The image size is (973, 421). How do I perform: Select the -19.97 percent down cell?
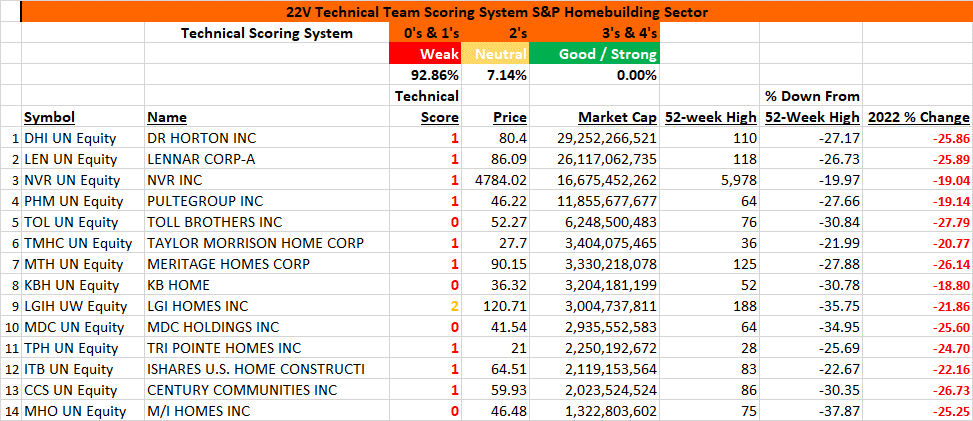[811, 181]
